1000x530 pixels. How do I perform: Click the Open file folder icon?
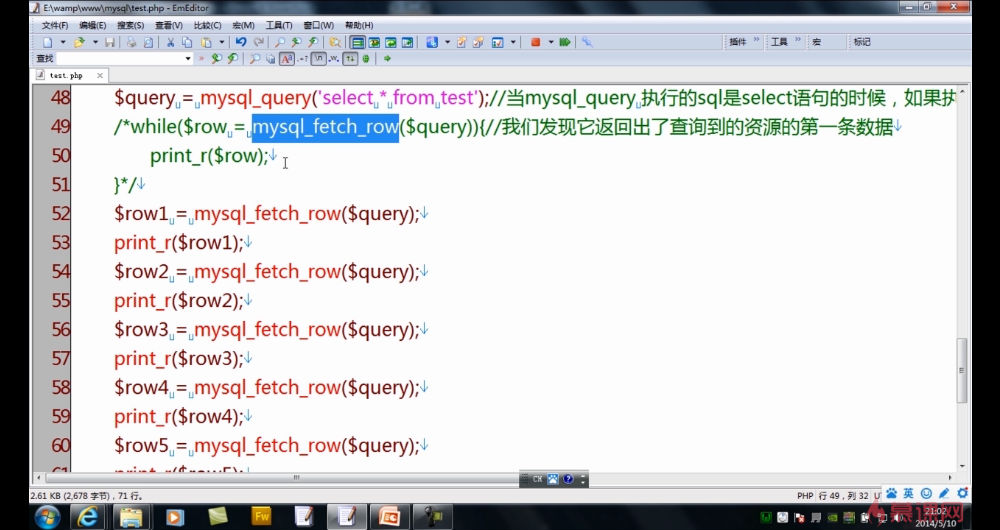[79, 42]
